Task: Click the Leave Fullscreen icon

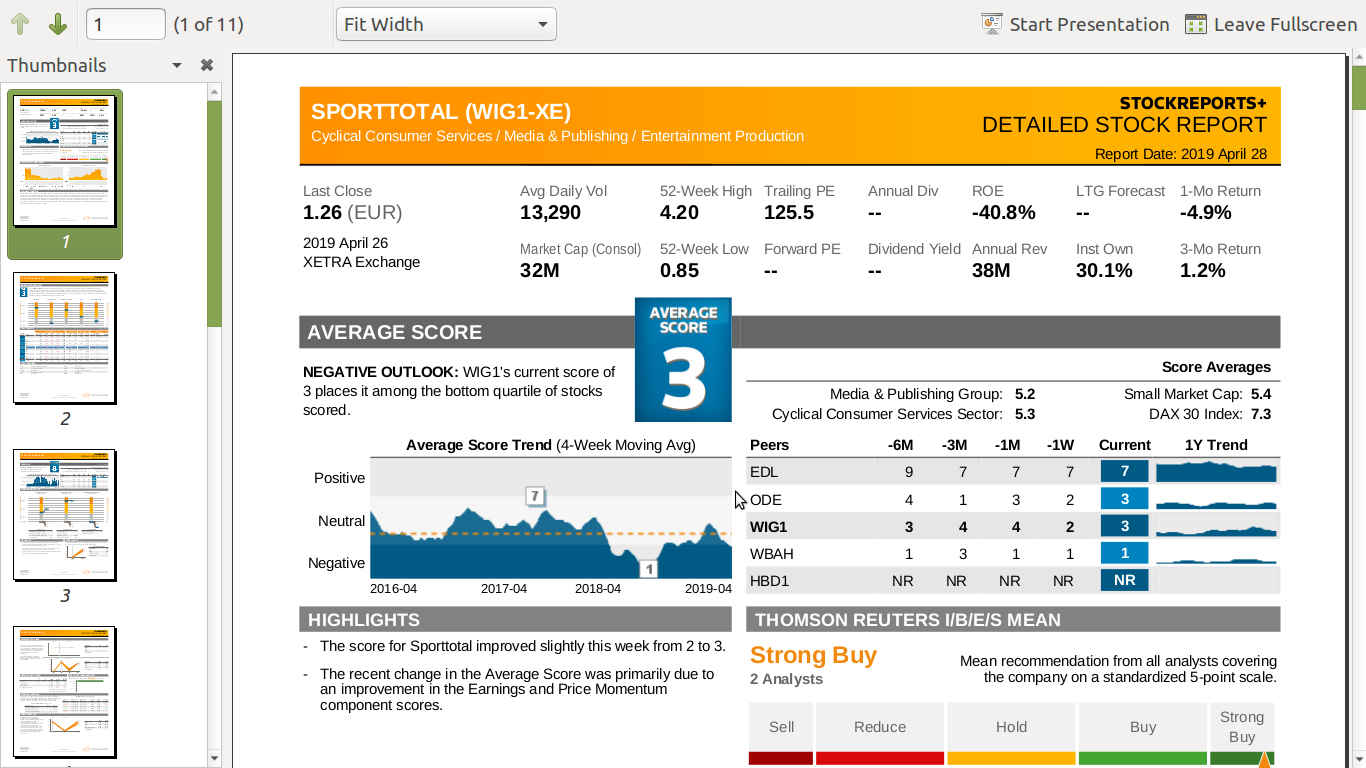Action: pos(1195,24)
